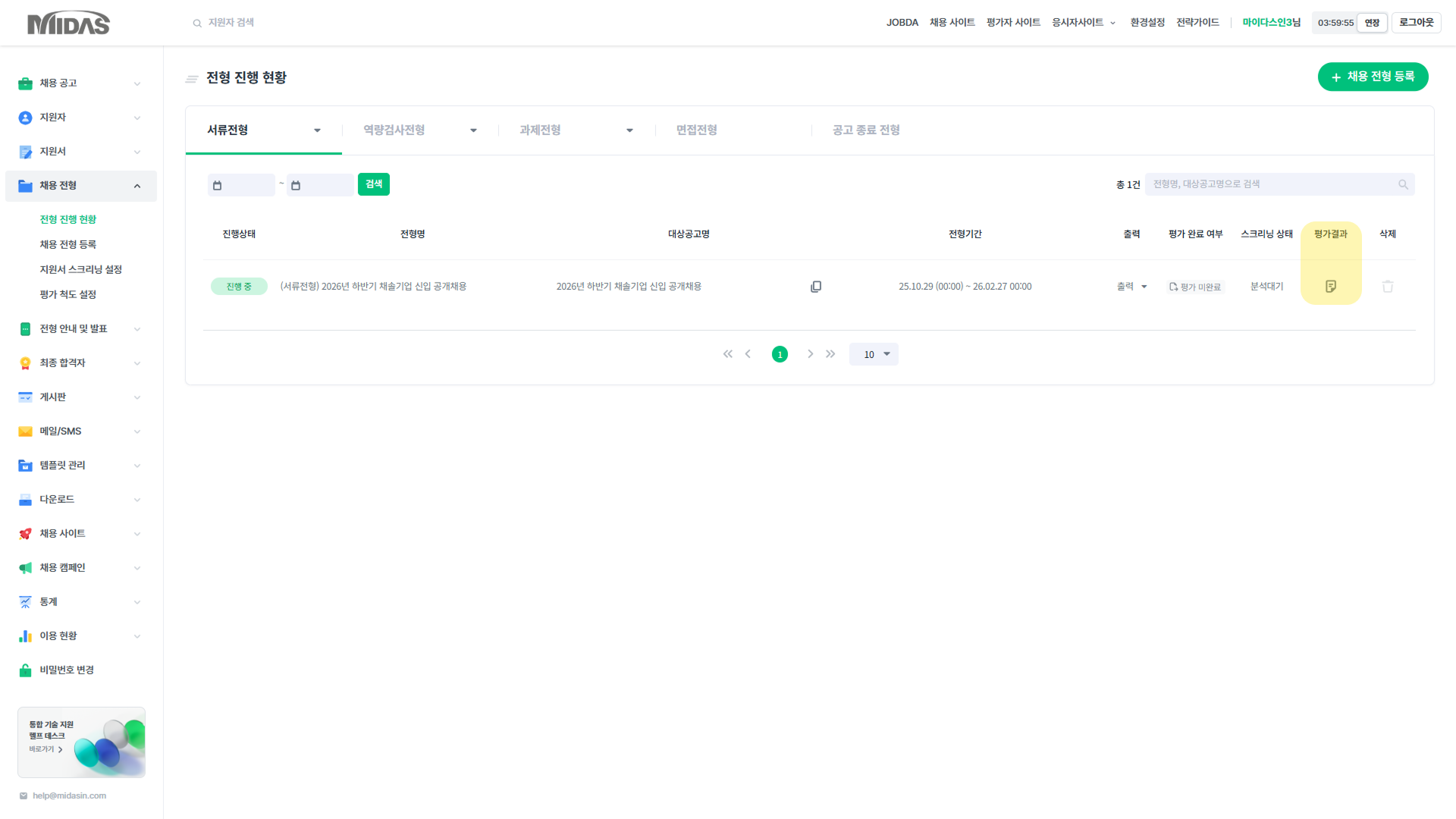Click the 검색 button
This screenshot has height=819, width=1456.
point(374,184)
